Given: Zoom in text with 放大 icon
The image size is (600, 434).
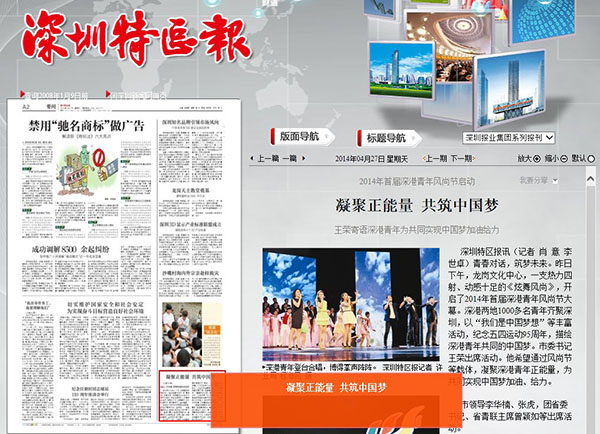Looking at the screenshot, I should pos(537,158).
